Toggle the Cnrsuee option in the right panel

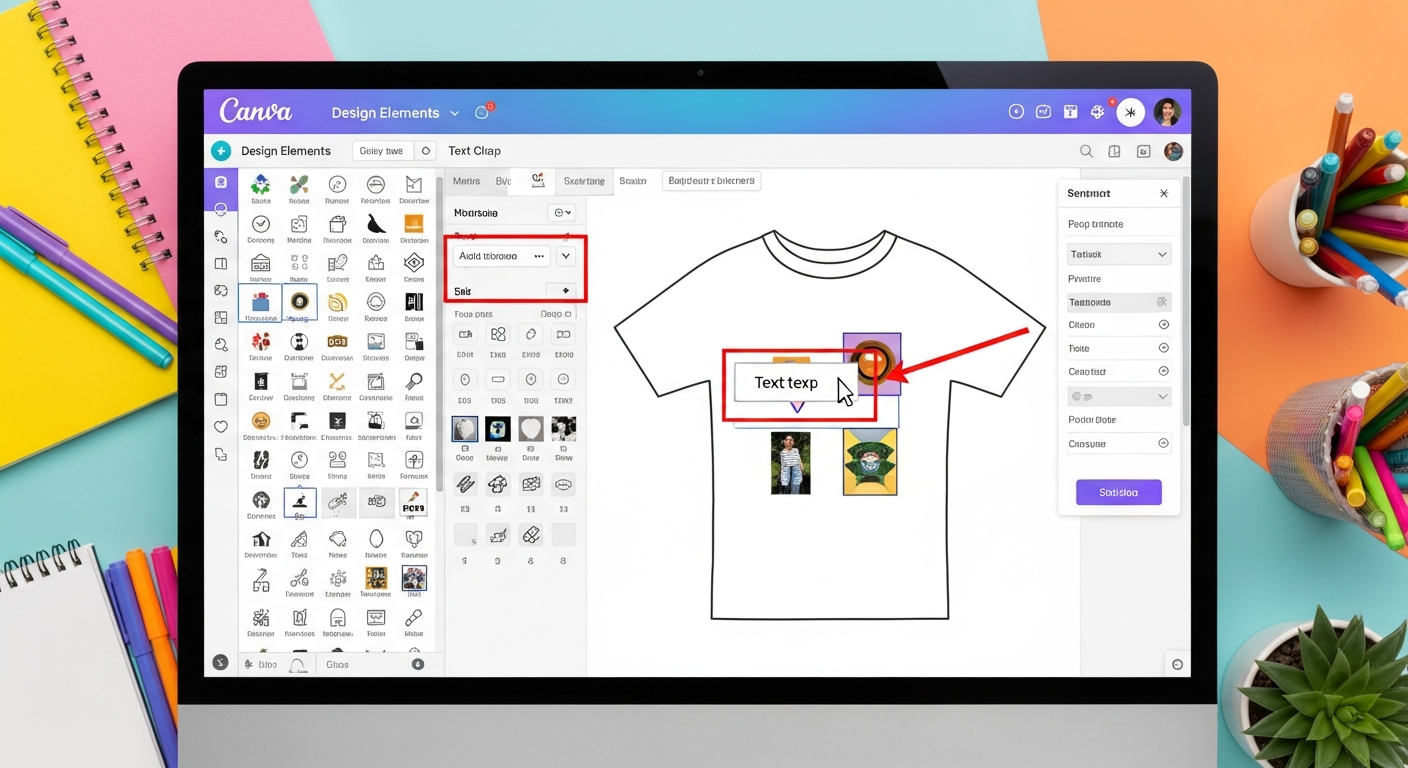[1163, 443]
